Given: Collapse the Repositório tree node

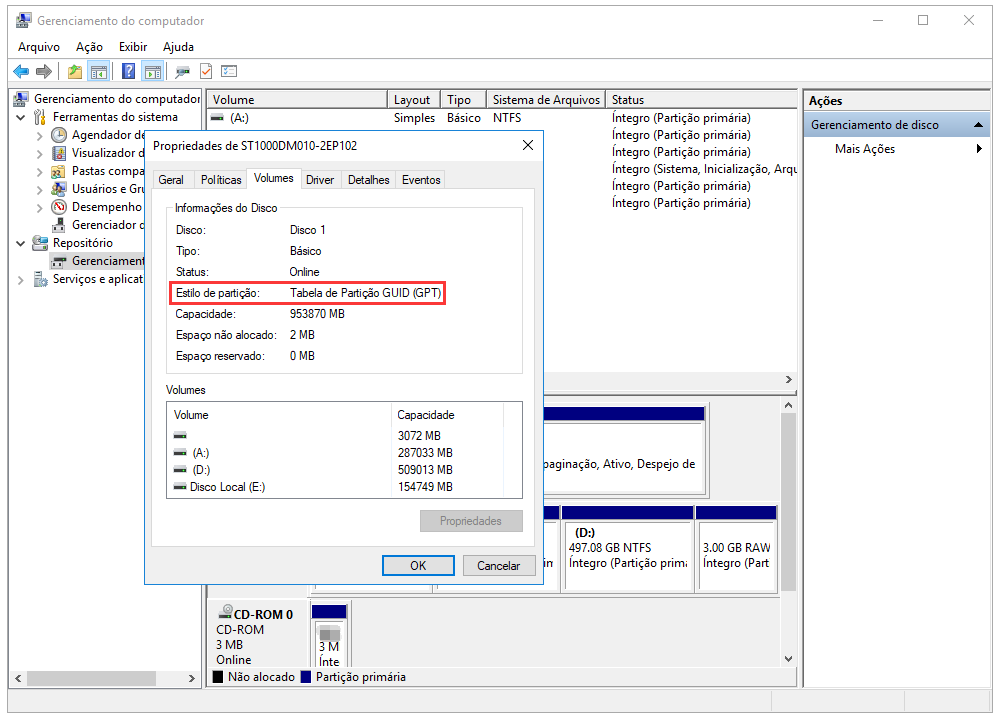Looking at the screenshot, I should point(22,243).
